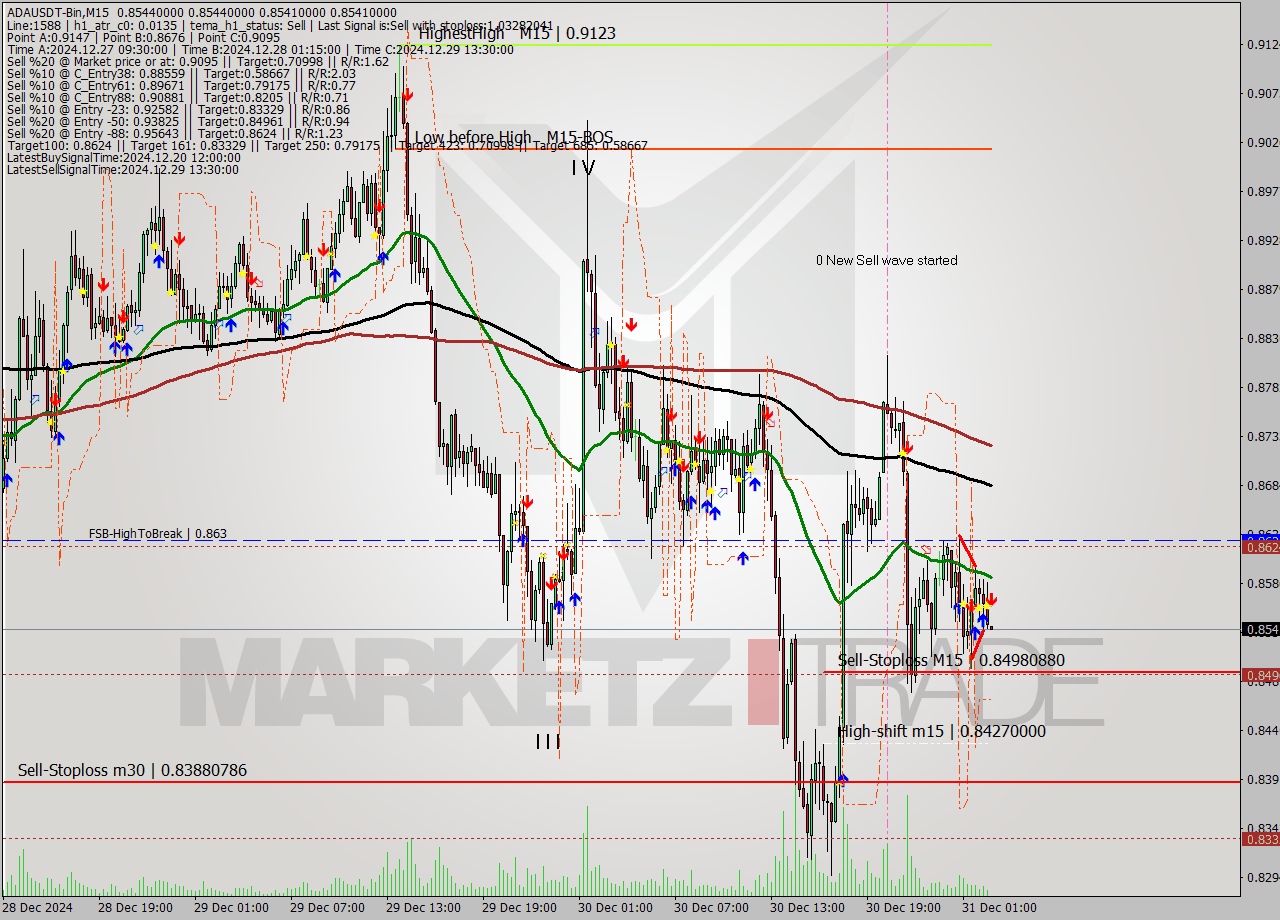Screen dimensions: 1280x920
Task: Click the LatestBuySignalTime text
Action: (x=123, y=157)
